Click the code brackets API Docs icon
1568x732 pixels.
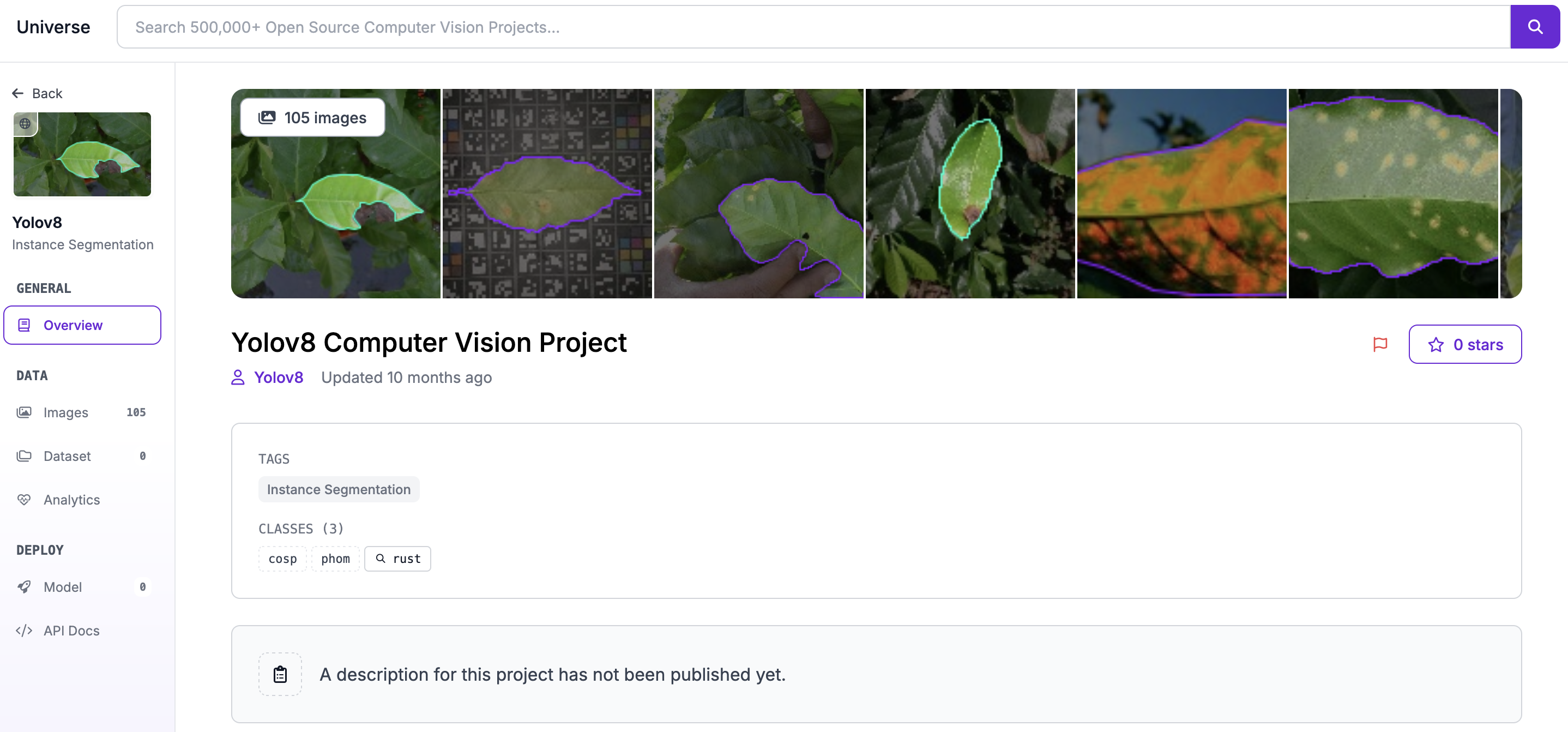[x=25, y=631]
